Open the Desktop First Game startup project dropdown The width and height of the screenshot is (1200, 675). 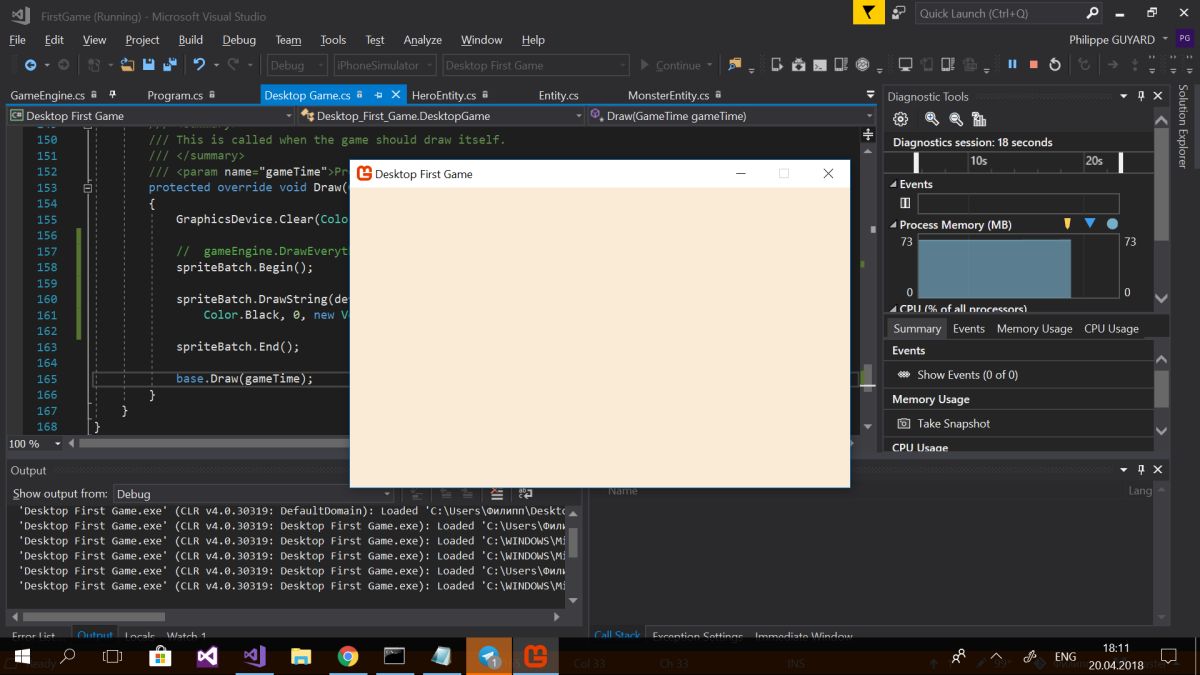(536, 65)
